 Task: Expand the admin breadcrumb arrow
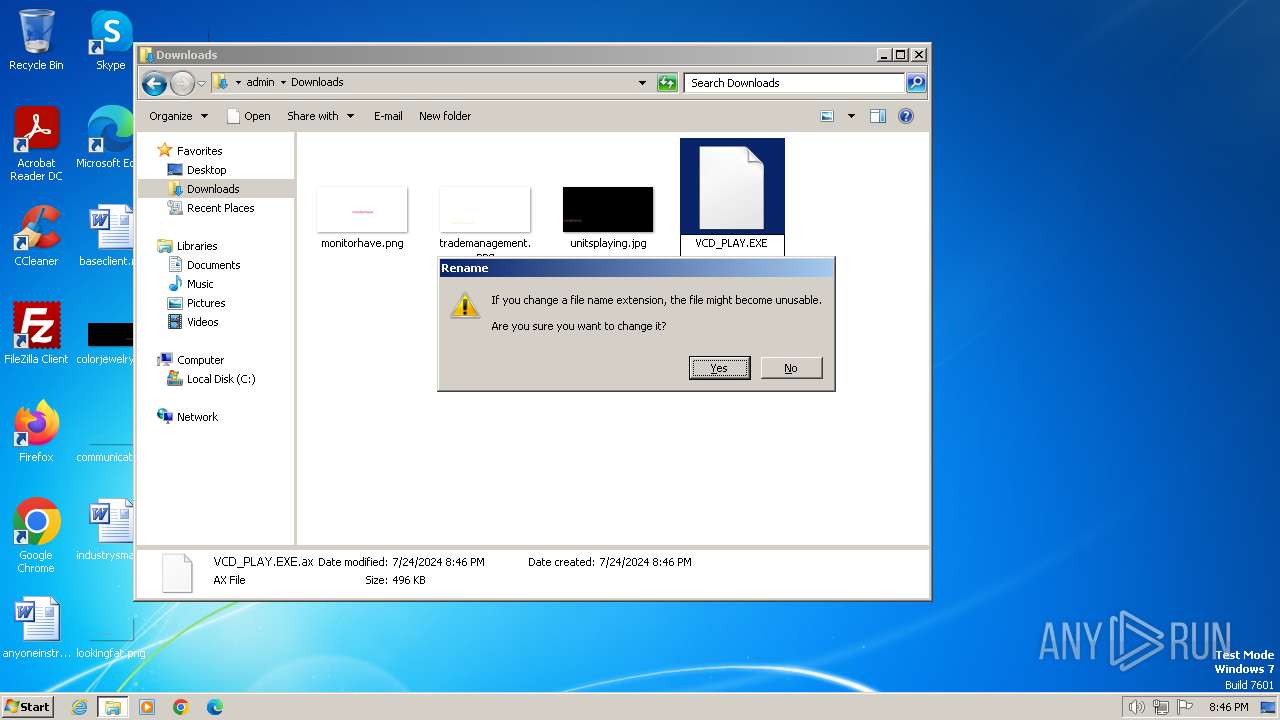(283, 83)
